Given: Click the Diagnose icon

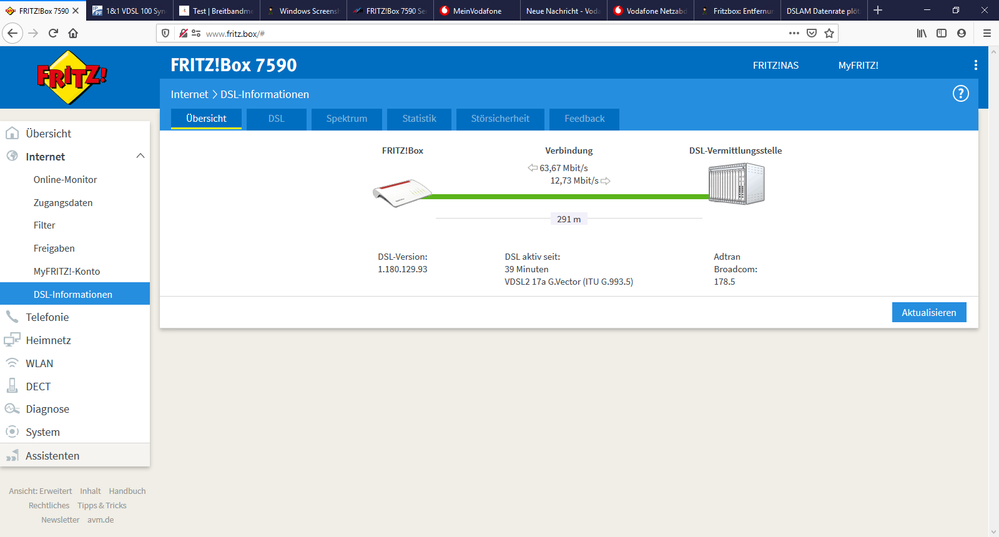Looking at the screenshot, I should [x=12, y=409].
